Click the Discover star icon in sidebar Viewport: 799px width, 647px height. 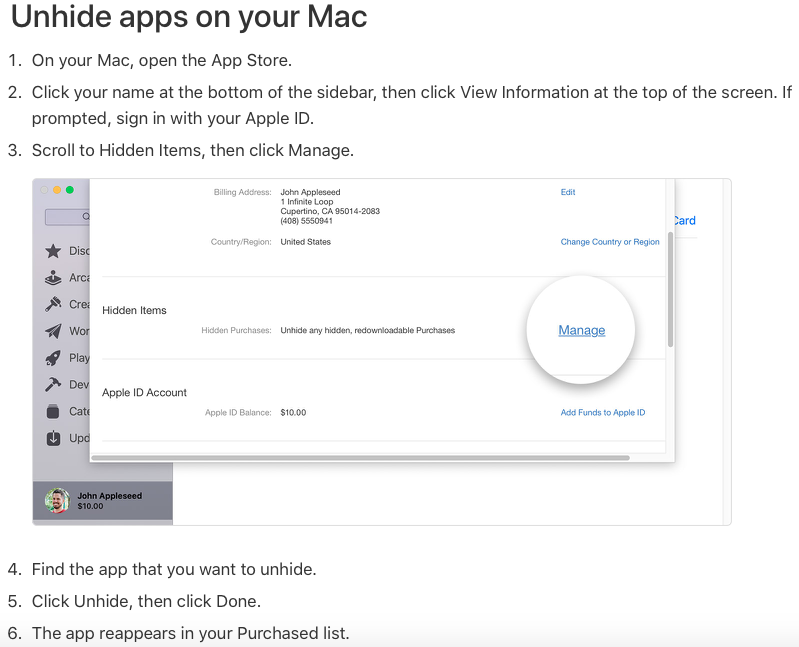tap(53, 251)
